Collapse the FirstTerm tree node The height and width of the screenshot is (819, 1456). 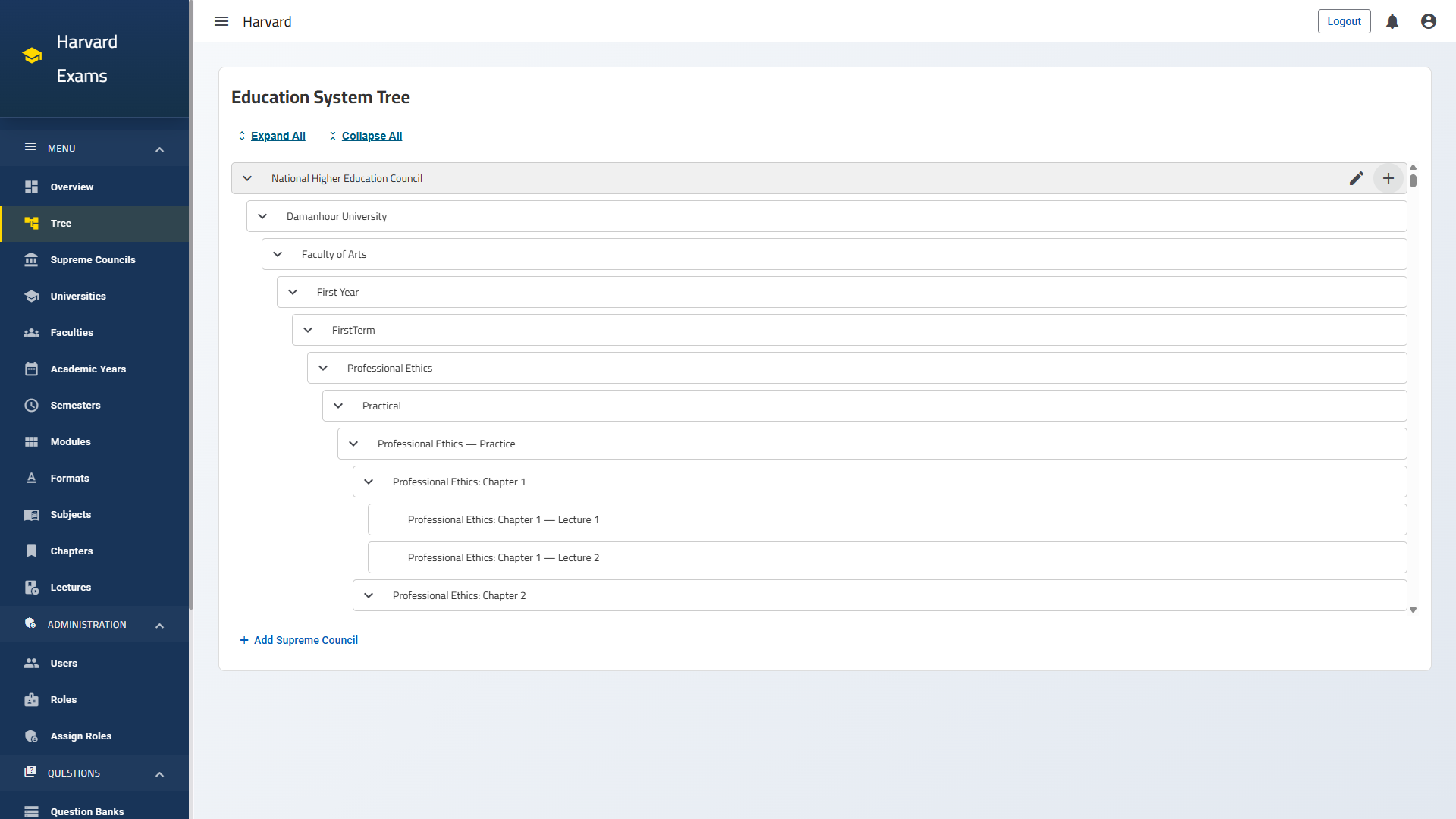coord(308,329)
